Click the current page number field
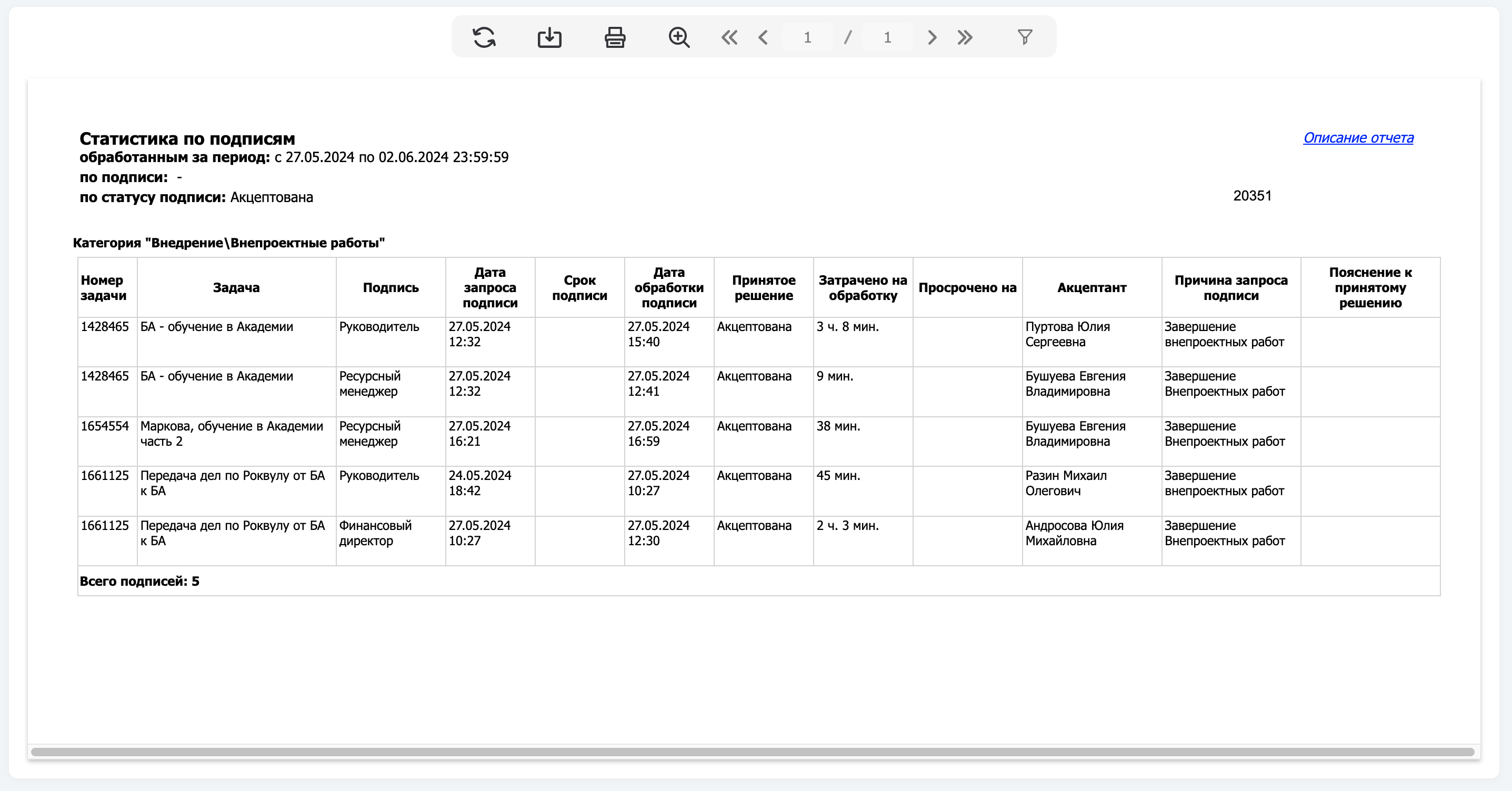1512x791 pixels. coord(807,37)
